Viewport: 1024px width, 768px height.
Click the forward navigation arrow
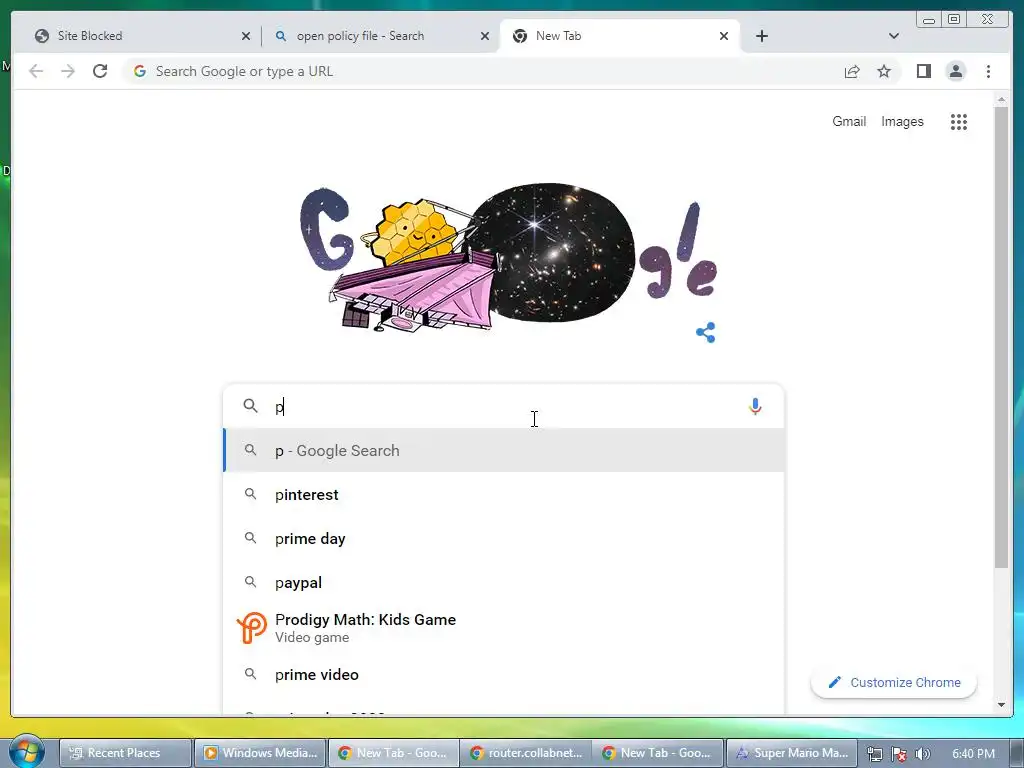click(x=68, y=71)
